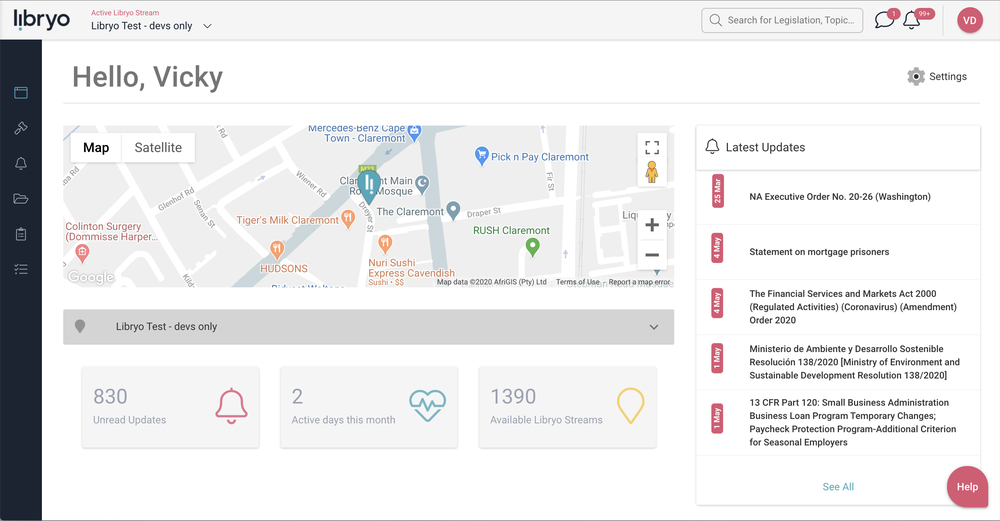
Task: Open the VD user avatar menu
Action: point(969,20)
